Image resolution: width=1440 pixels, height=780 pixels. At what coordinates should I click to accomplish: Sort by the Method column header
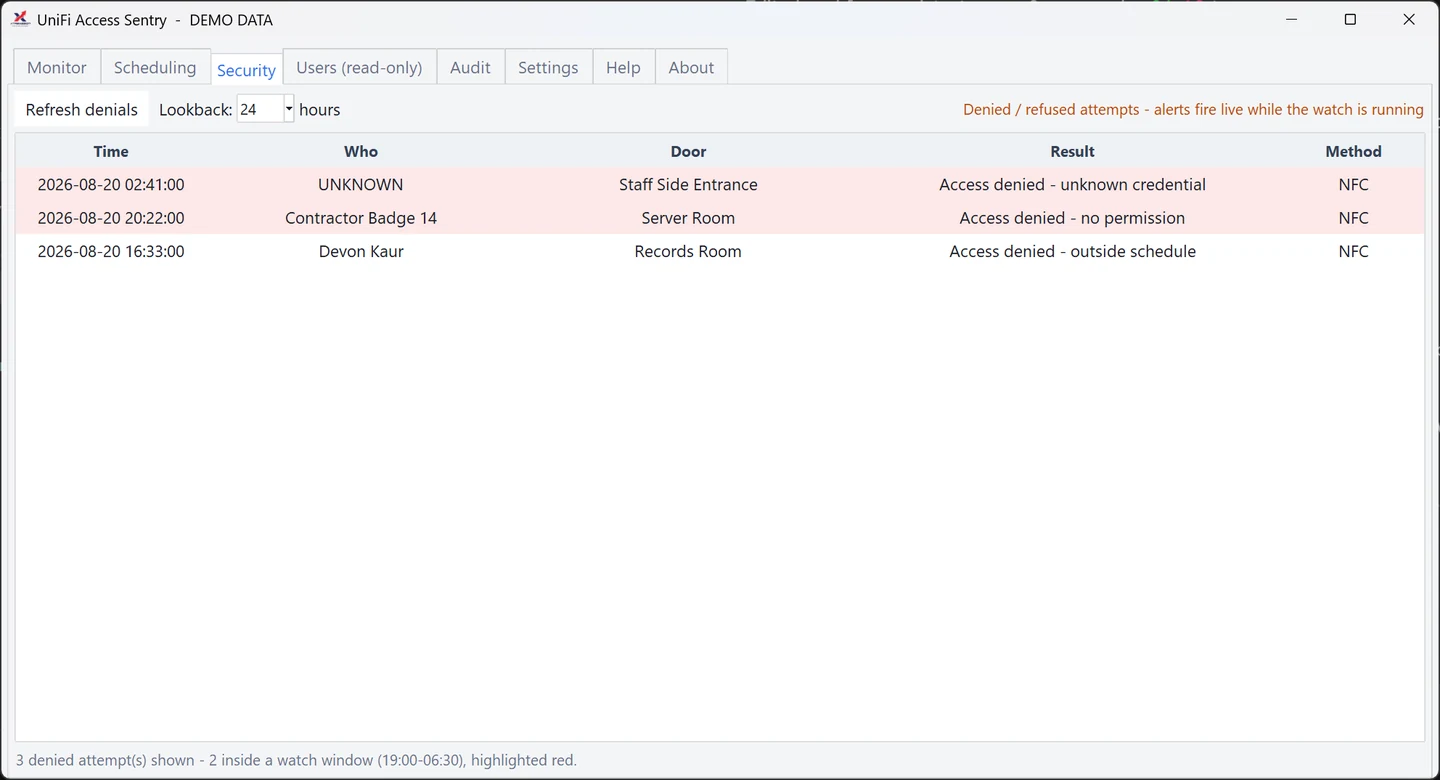[1353, 151]
